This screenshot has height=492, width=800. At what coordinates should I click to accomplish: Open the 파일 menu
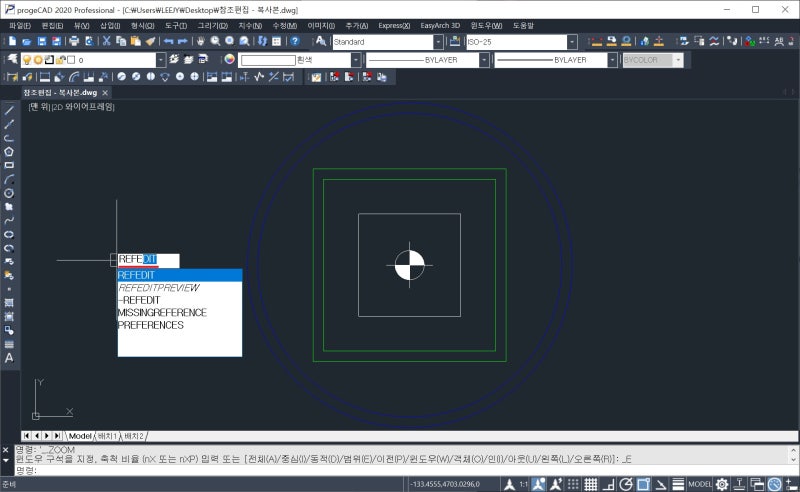(20, 26)
